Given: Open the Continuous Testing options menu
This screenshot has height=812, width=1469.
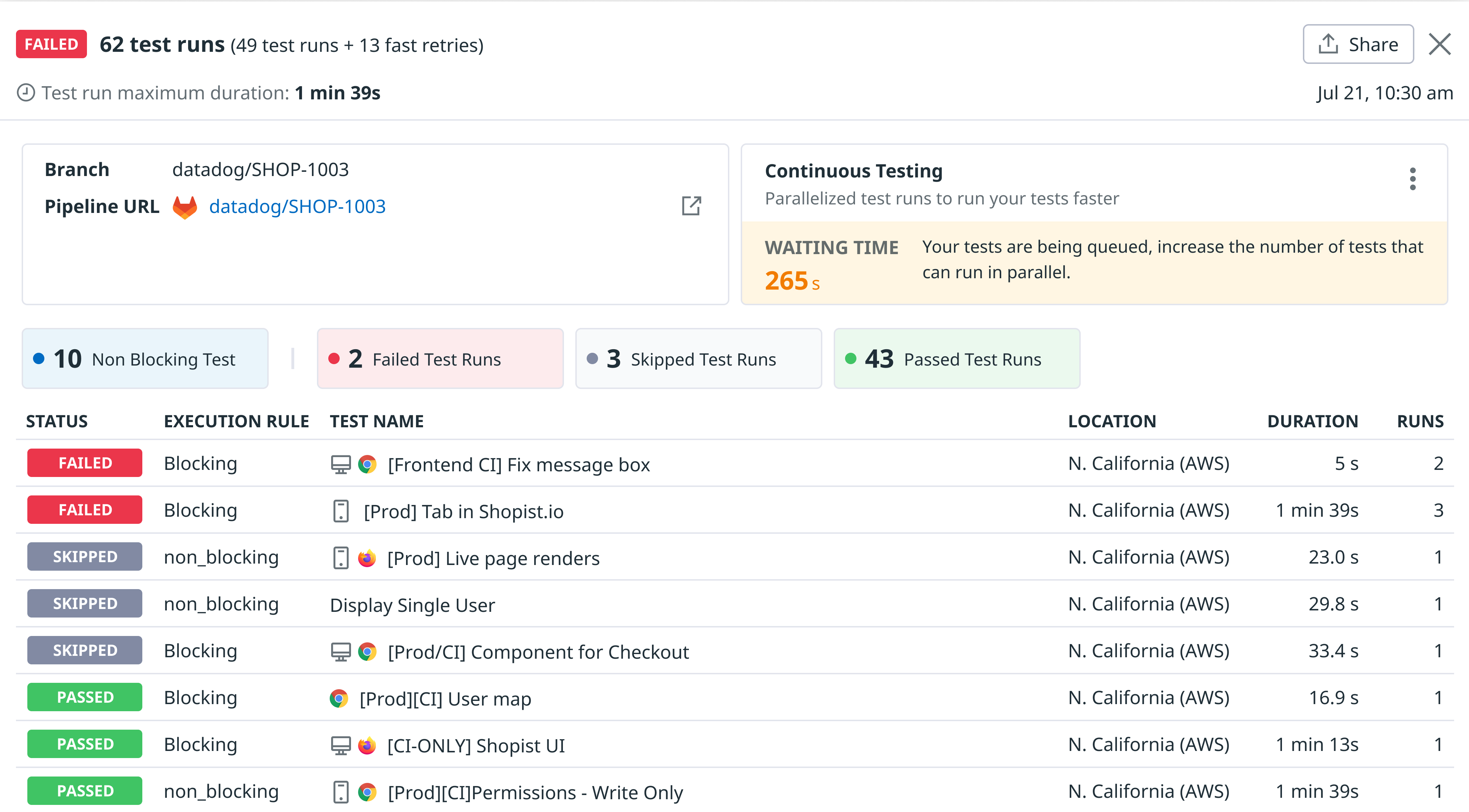Looking at the screenshot, I should click(x=1413, y=179).
